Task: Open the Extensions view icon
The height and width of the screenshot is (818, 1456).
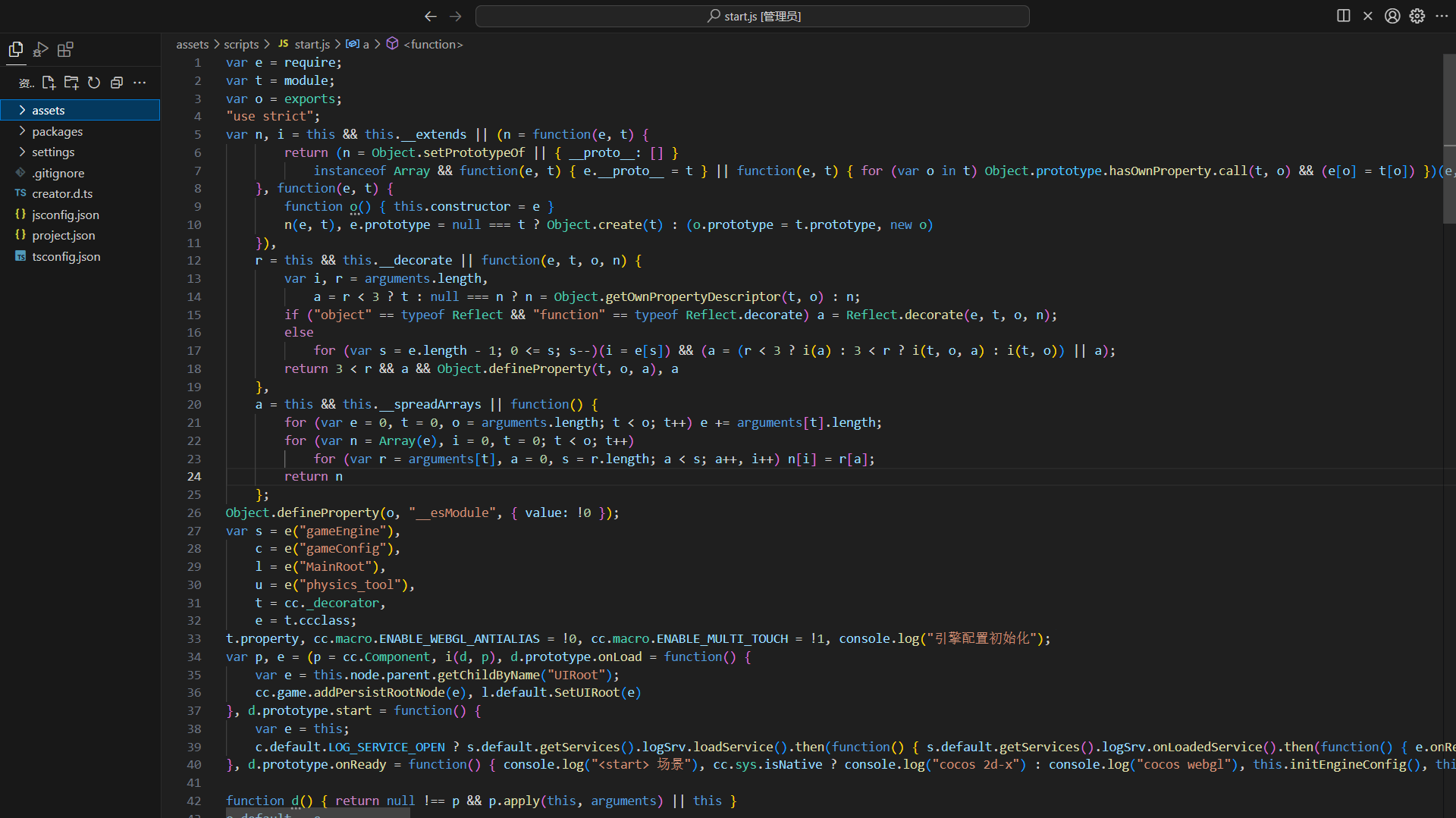Action: (66, 50)
